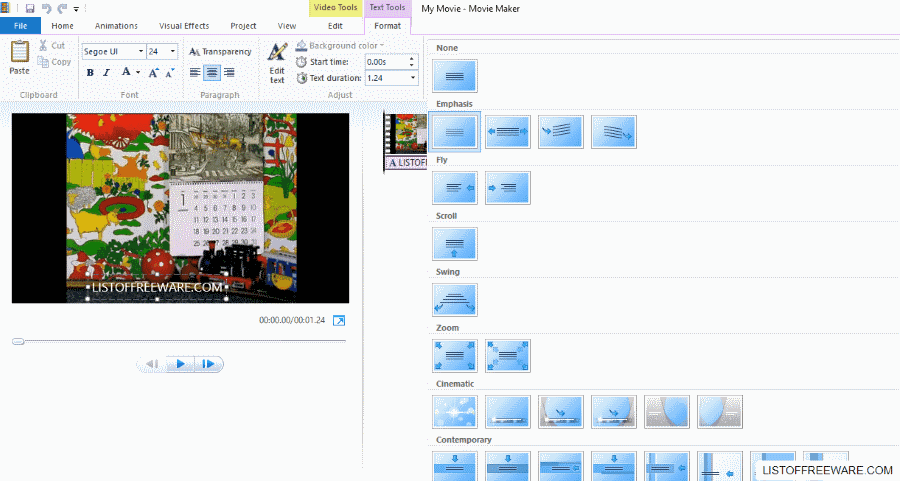Open Customize Quick Access Toolbar dropdown
This screenshot has height=481, width=900.
tap(76, 9)
